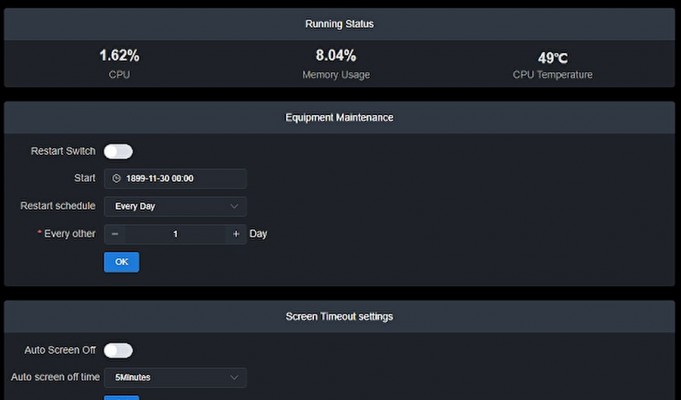Click the 49℃ CPU Temperature reading

point(552,58)
